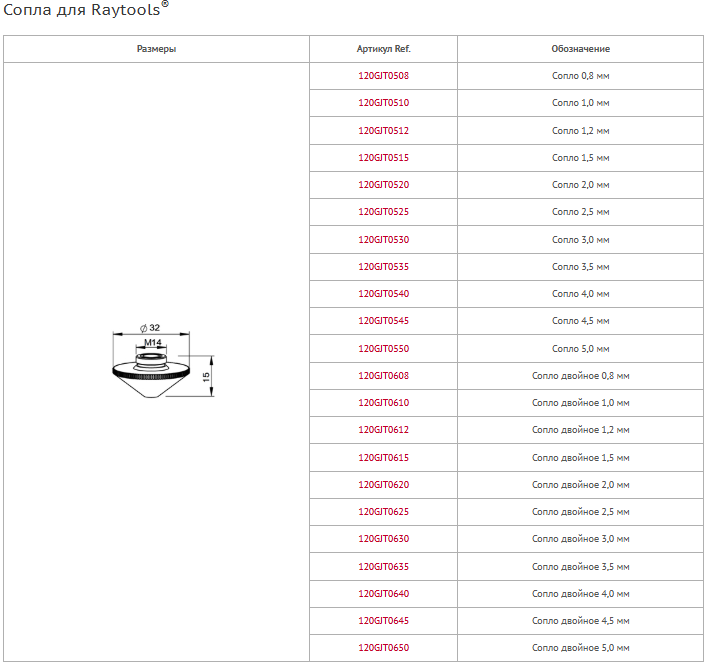
Task: Open article link 120GJT0508
Action: click(383, 76)
